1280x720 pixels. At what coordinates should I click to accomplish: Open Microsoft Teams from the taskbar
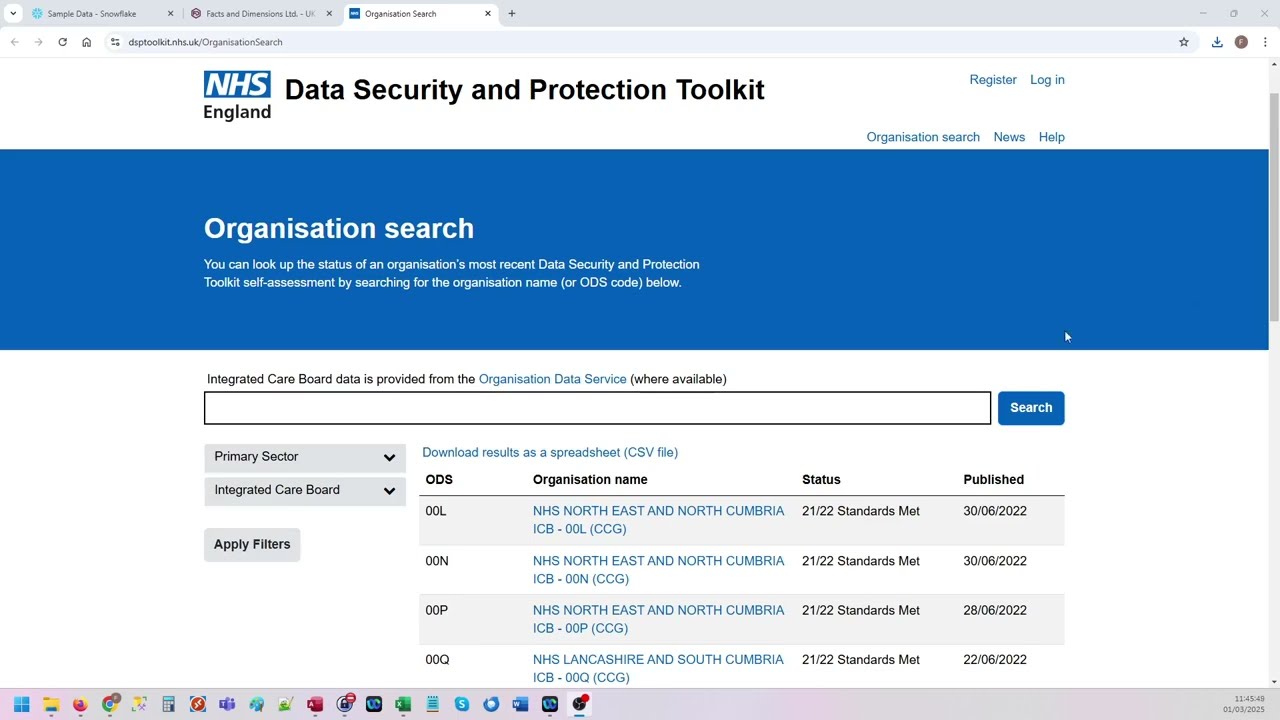[227, 704]
